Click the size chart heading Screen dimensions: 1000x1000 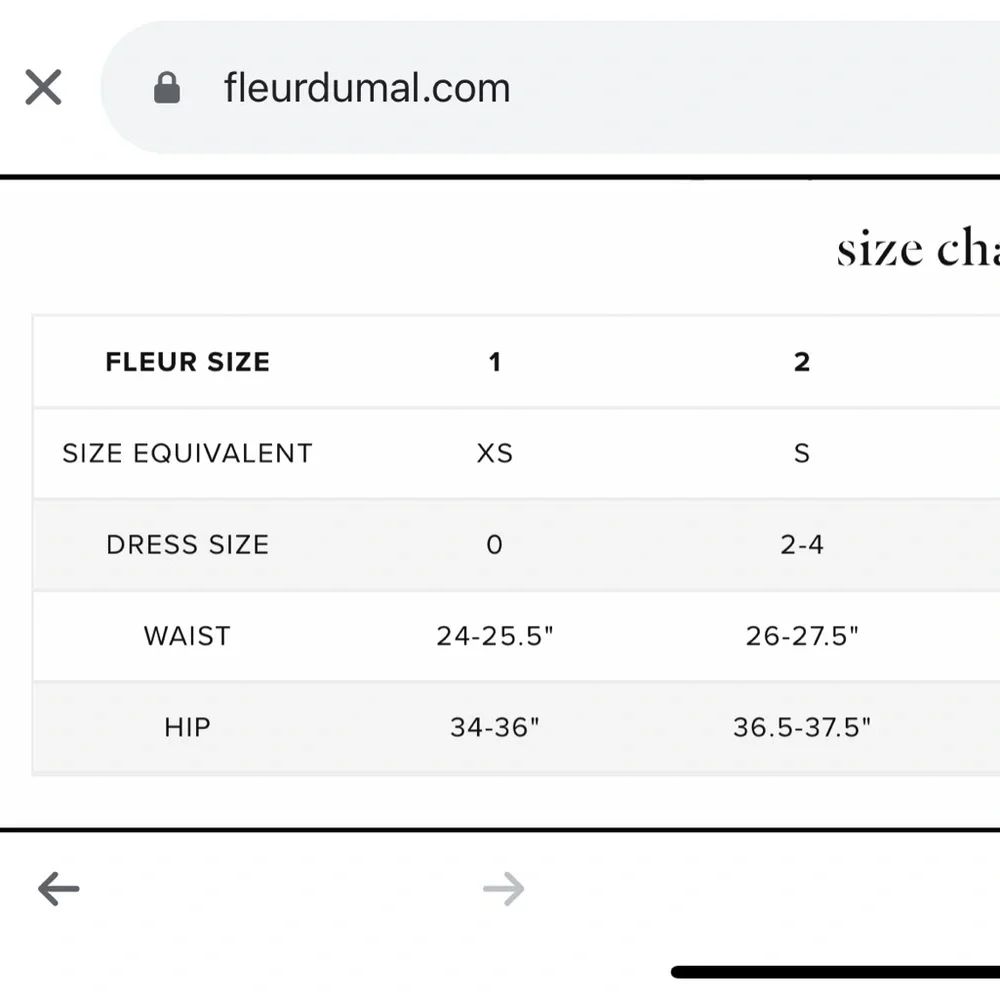(918, 247)
